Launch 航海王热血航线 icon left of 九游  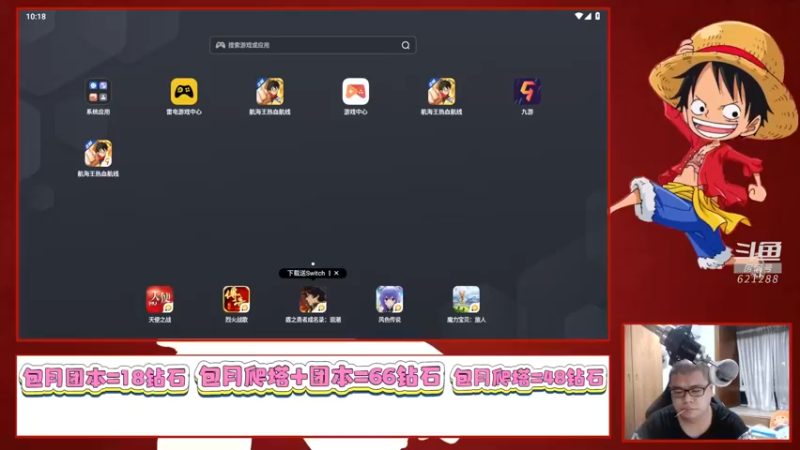[441, 92]
